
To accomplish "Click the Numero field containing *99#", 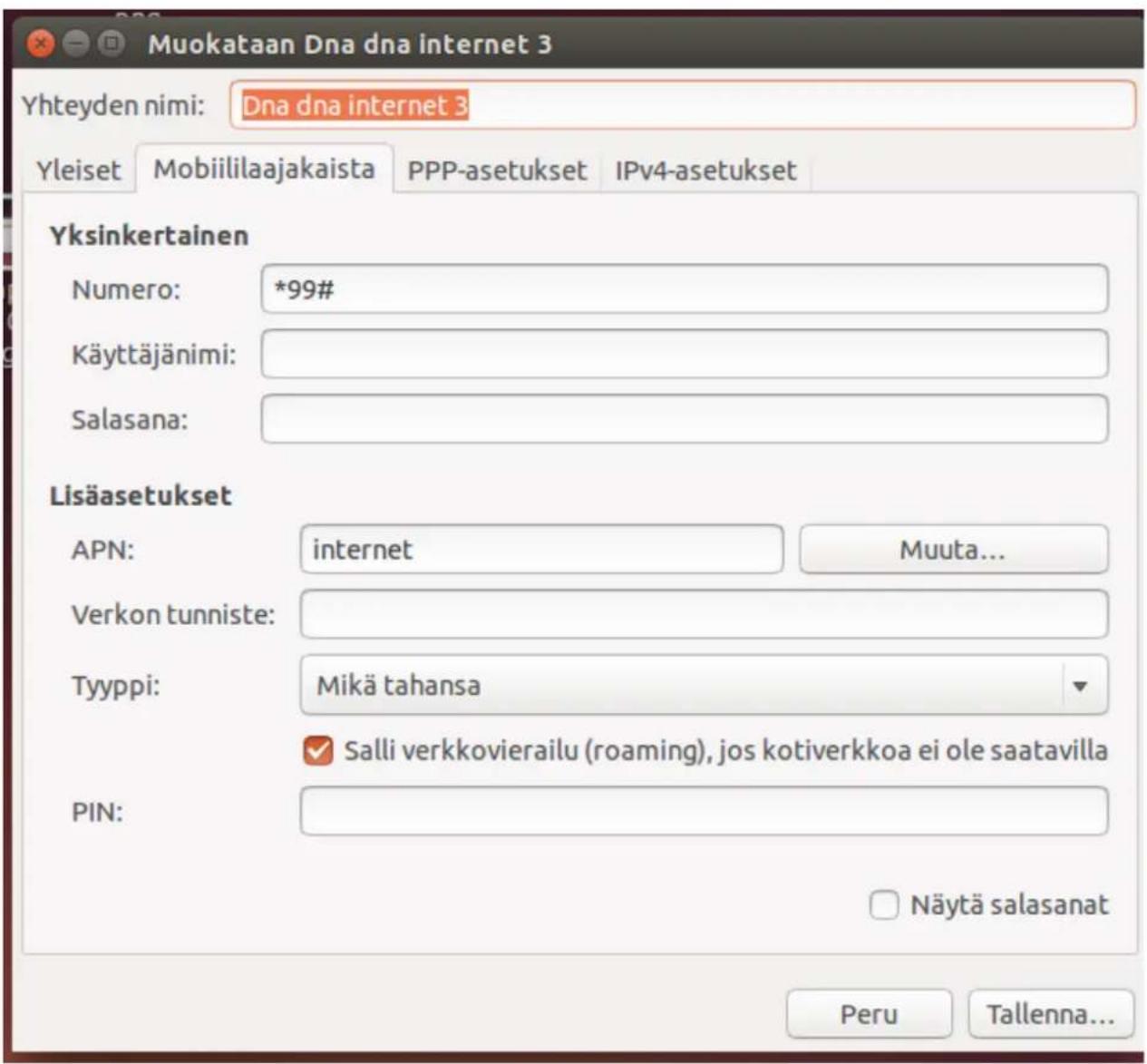I will pos(685,289).
